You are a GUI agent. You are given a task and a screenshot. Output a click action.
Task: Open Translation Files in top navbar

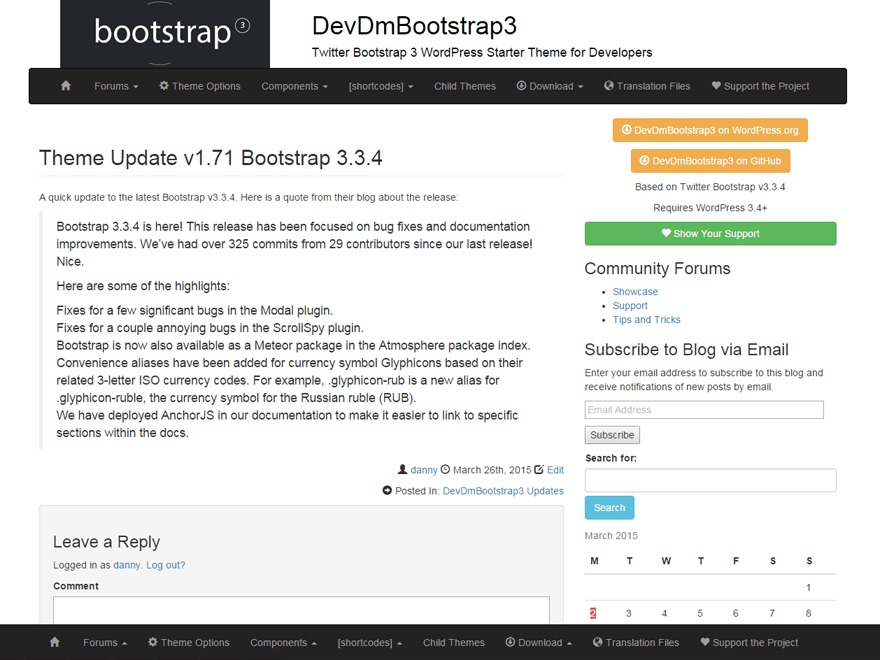click(647, 86)
